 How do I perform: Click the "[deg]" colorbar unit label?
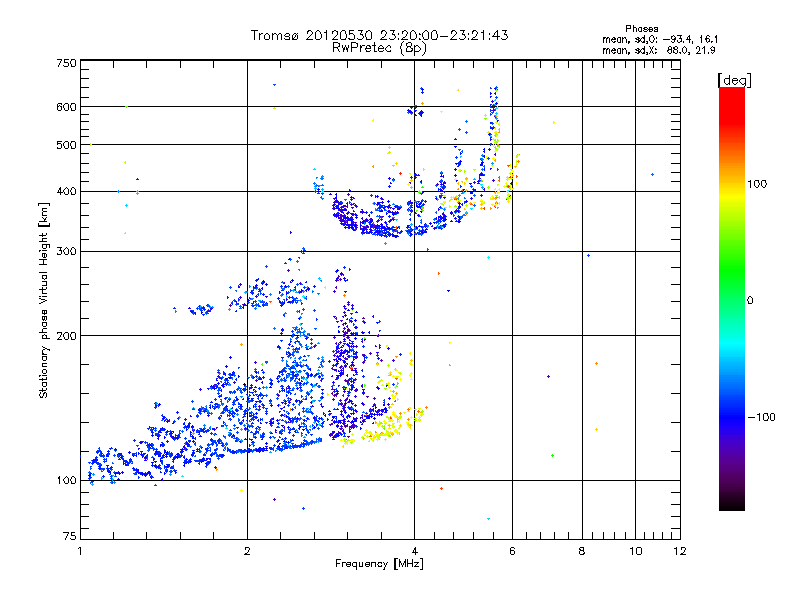tap(734, 80)
